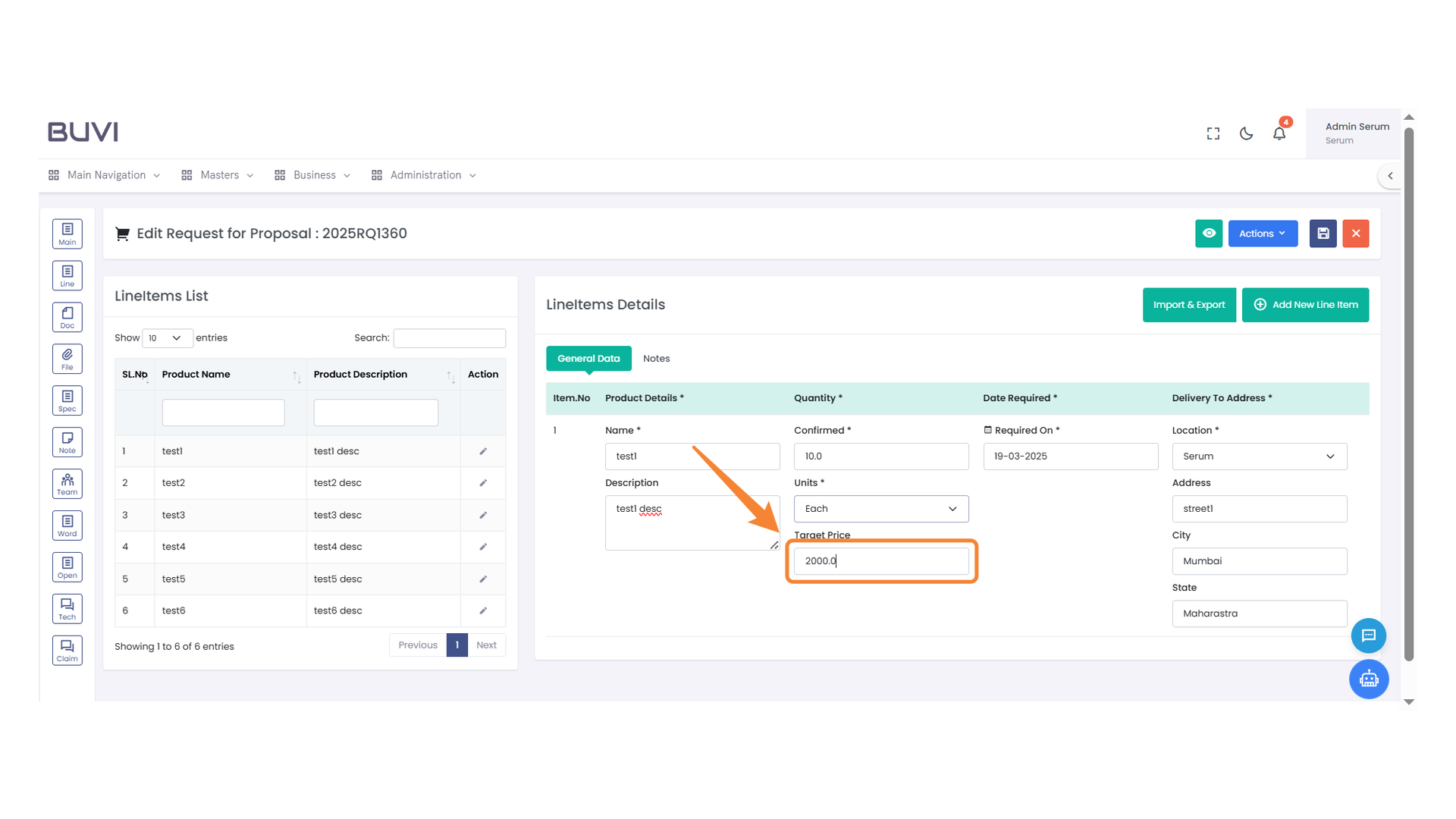Open the Doc sidebar panel
The height and width of the screenshot is (819, 1456).
click(67, 317)
